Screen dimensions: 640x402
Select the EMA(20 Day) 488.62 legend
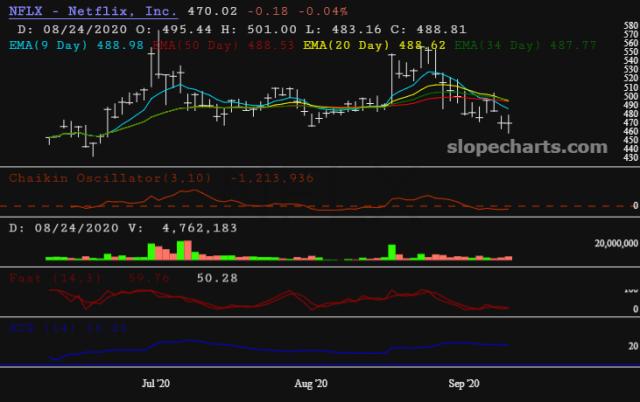coord(374,45)
